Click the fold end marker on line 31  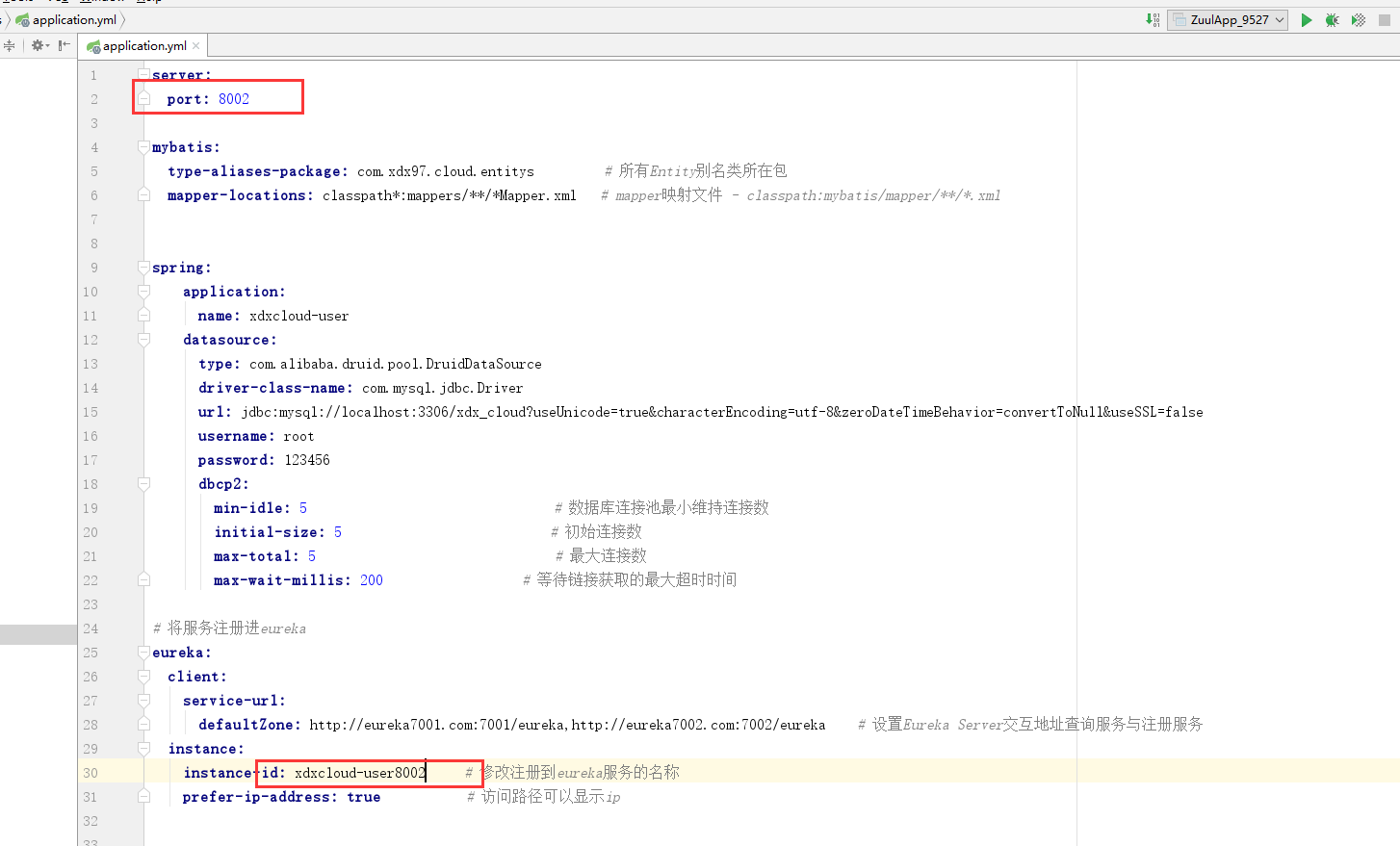(143, 796)
